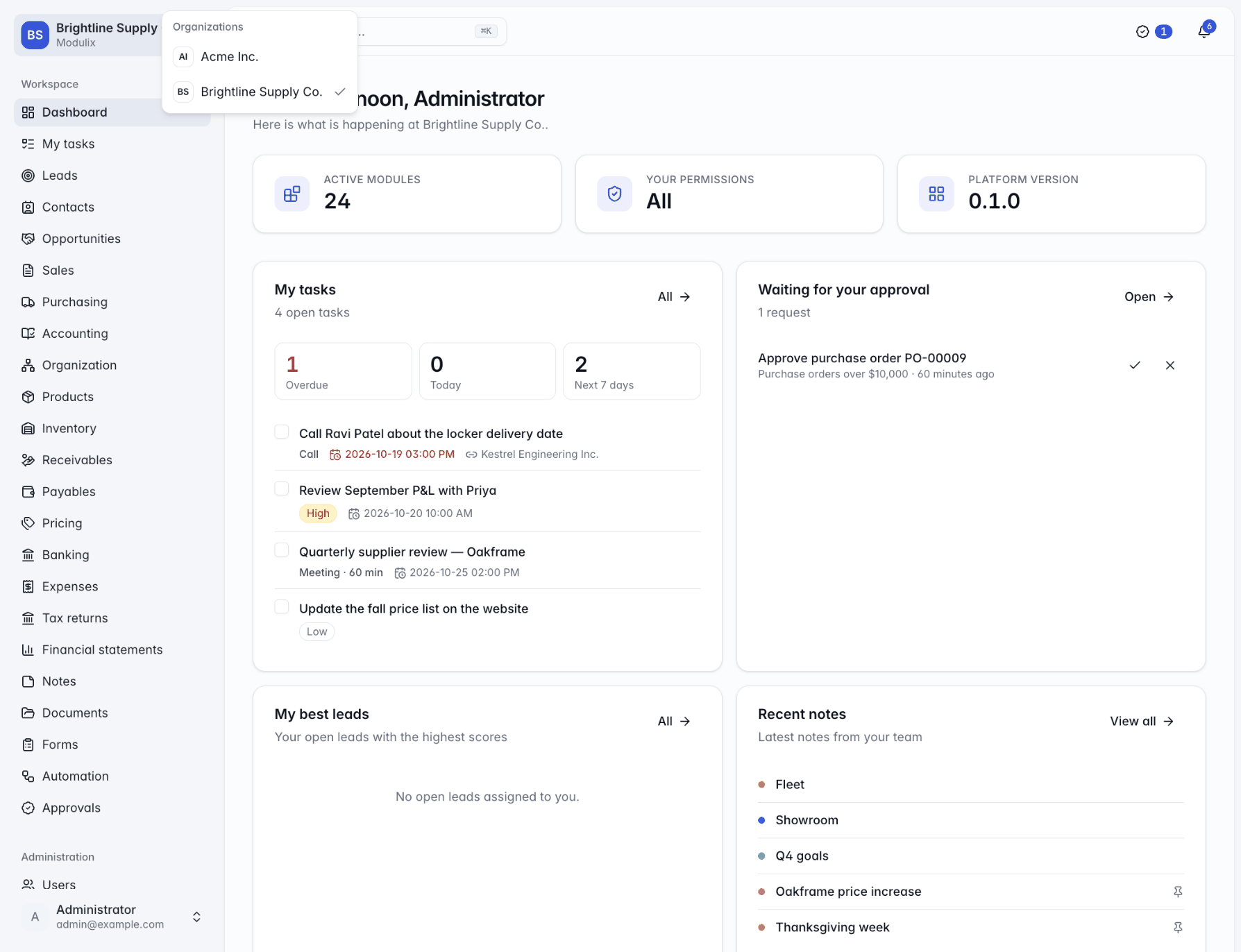1241x952 pixels.
Task: Mark Quarterly supplier review task done
Action: click(282, 550)
